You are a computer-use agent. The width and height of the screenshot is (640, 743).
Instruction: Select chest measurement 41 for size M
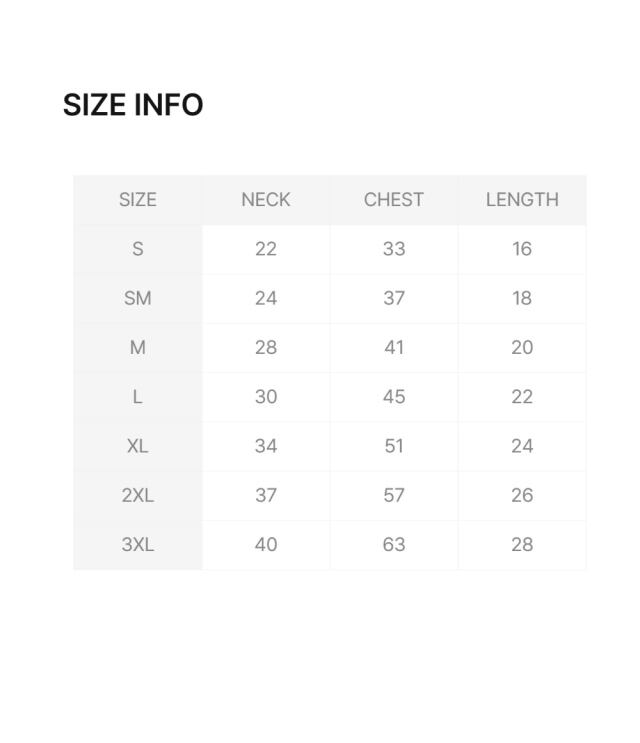click(x=394, y=348)
